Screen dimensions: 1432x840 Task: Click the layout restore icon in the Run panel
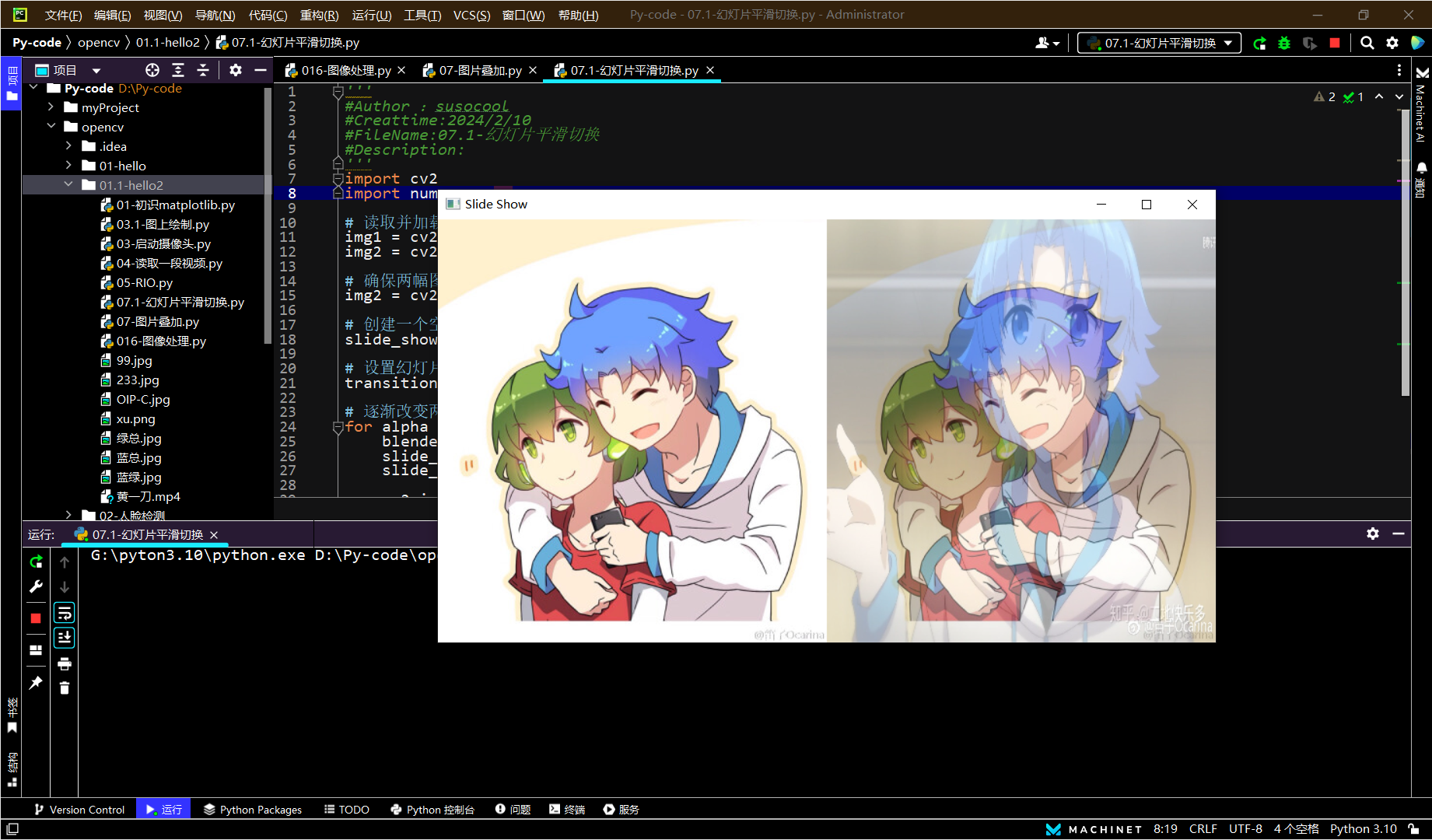36,650
